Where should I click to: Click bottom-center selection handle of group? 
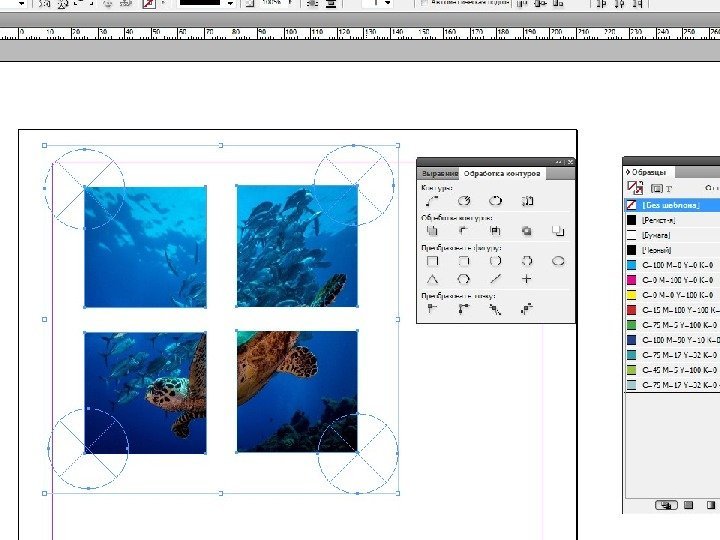pyautogui.click(x=221, y=494)
